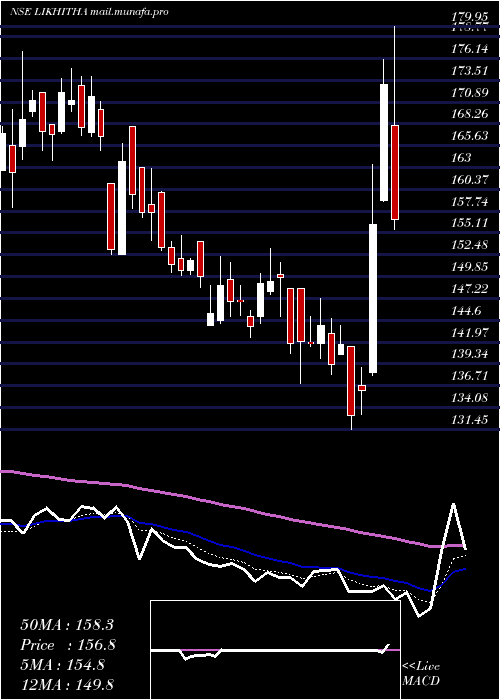Click the 176.14 price axis label
The height and width of the screenshot is (700, 500).
(x=469, y=49)
